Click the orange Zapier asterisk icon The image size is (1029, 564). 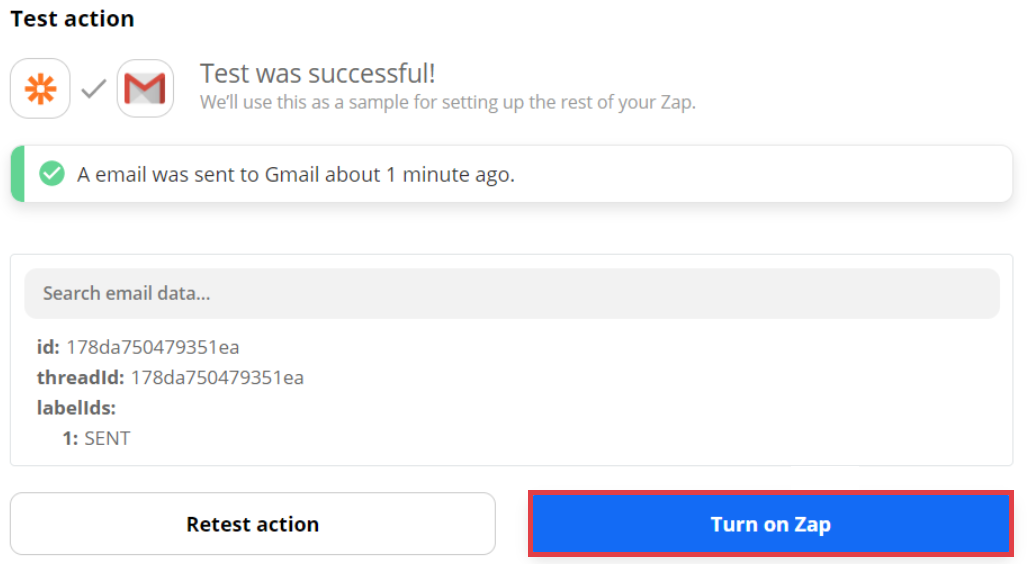(x=40, y=89)
